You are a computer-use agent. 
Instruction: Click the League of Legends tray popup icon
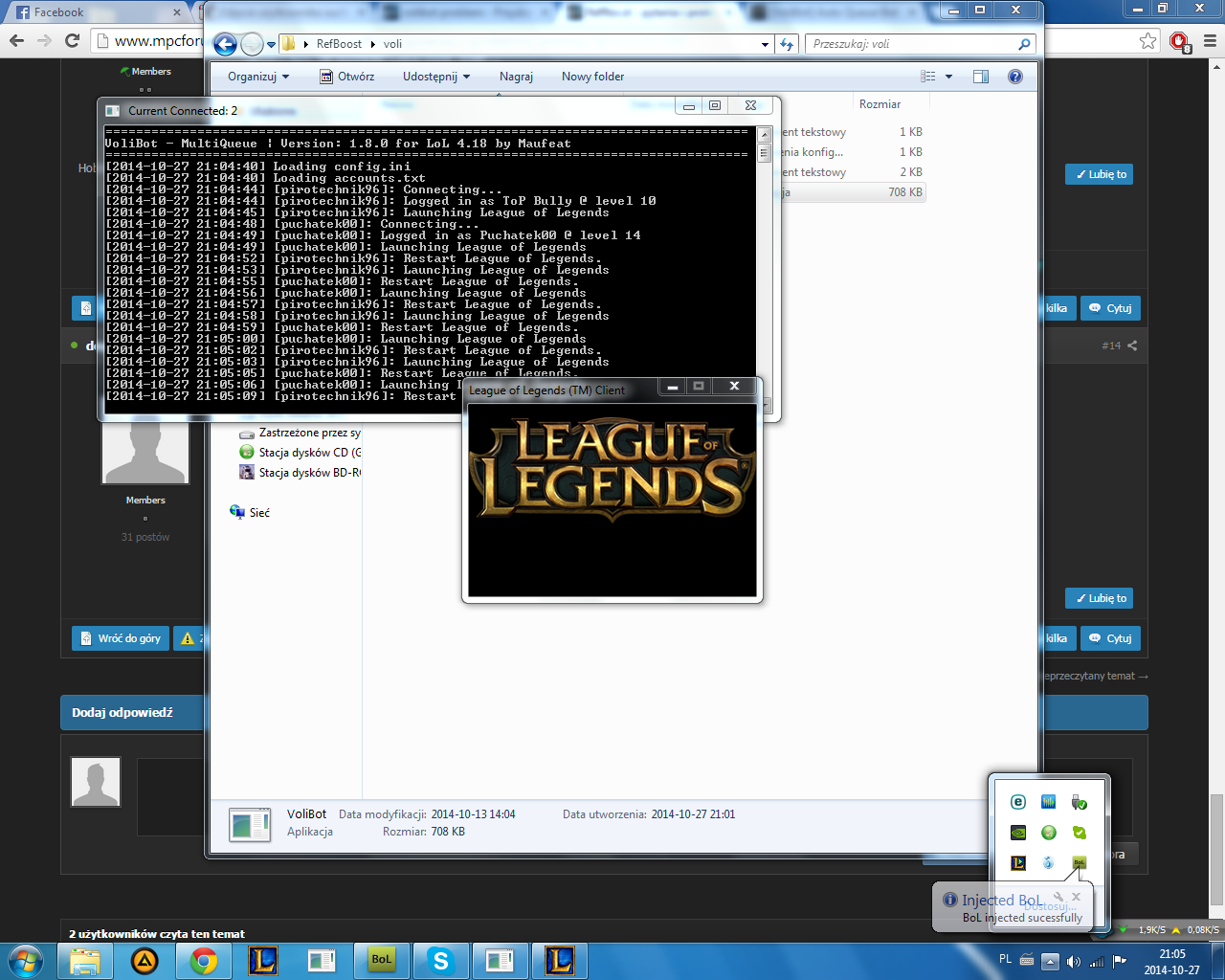coord(1018,863)
